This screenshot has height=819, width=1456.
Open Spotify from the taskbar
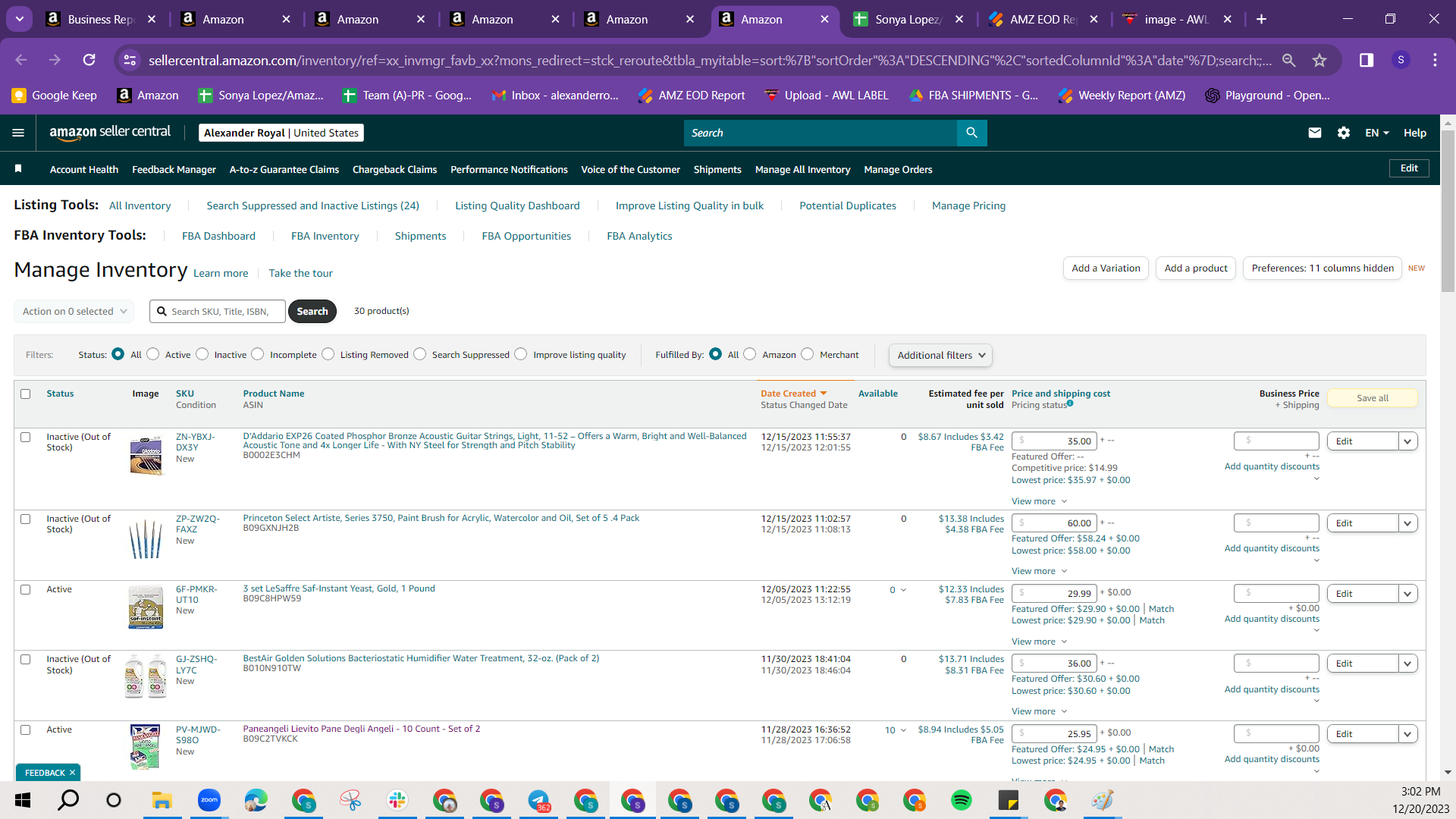click(x=961, y=800)
